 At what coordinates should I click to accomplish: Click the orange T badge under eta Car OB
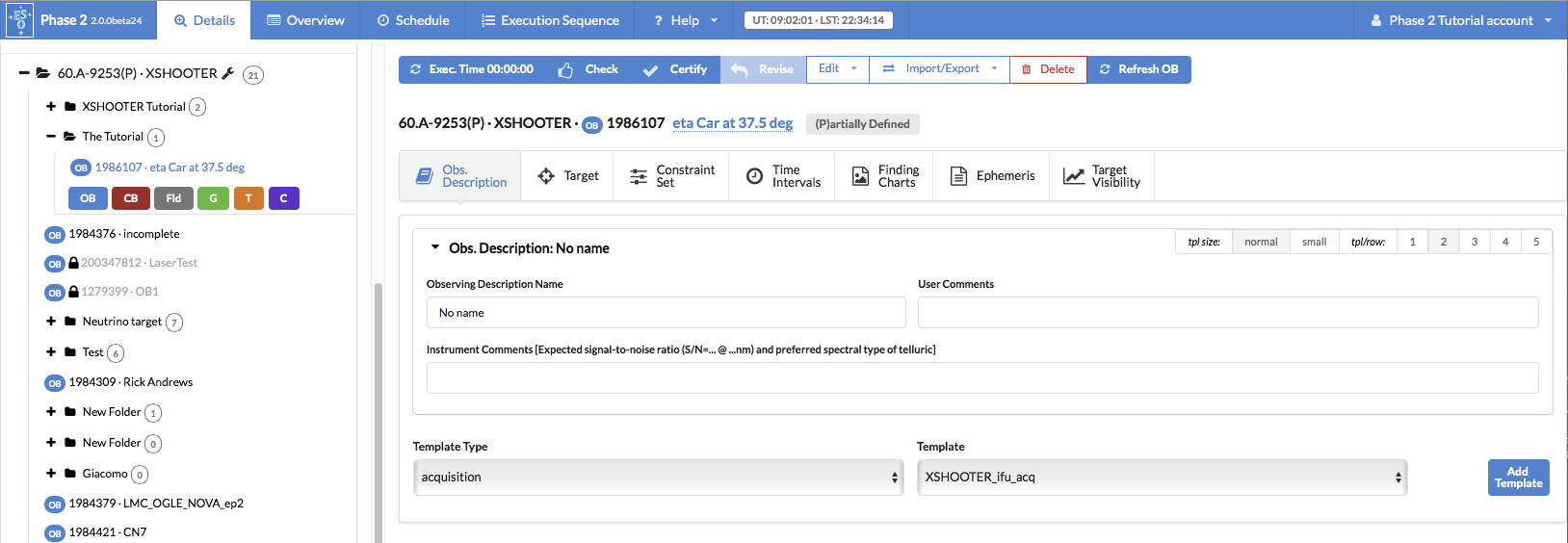[248, 198]
